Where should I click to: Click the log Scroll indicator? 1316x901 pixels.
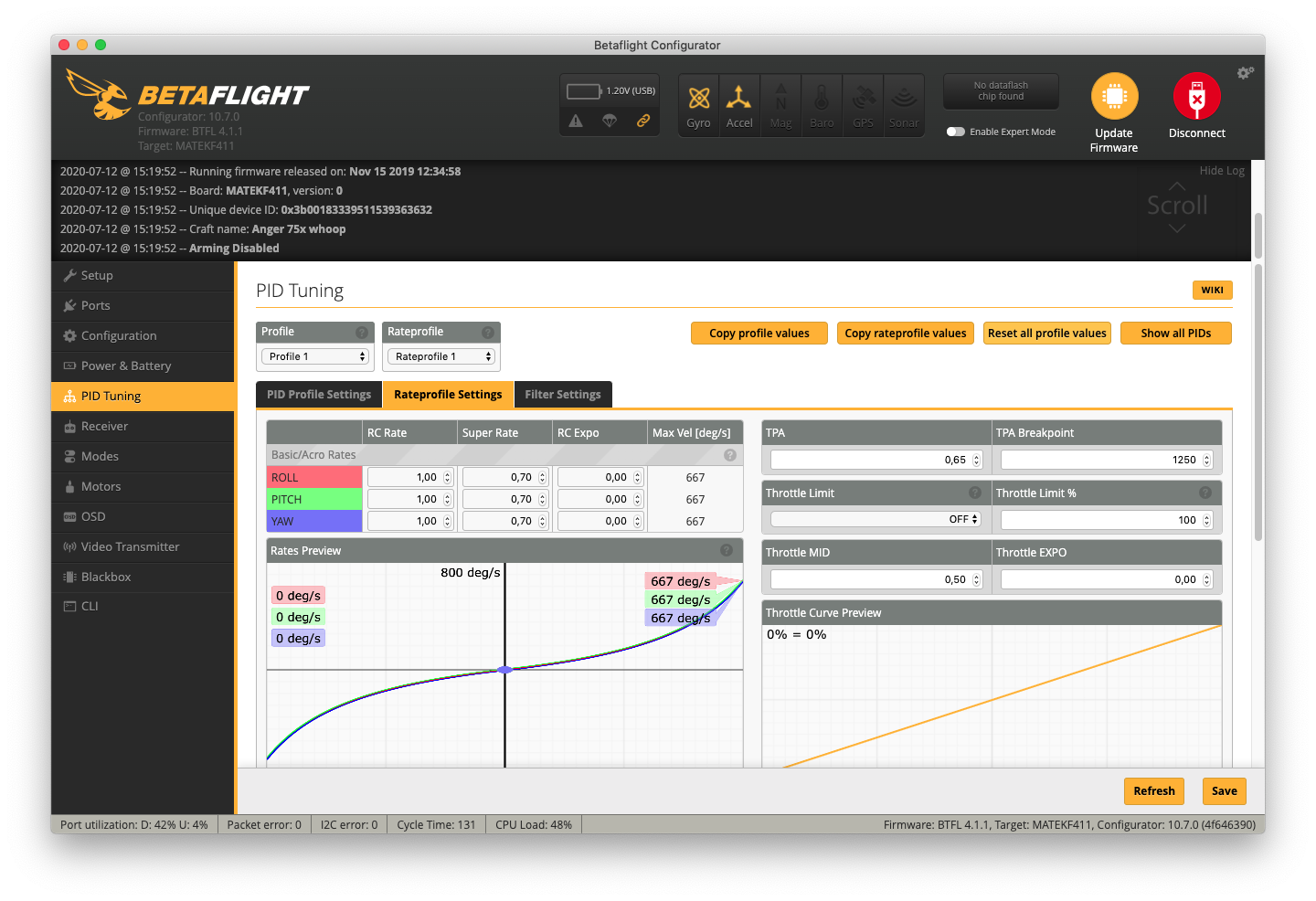(1178, 206)
